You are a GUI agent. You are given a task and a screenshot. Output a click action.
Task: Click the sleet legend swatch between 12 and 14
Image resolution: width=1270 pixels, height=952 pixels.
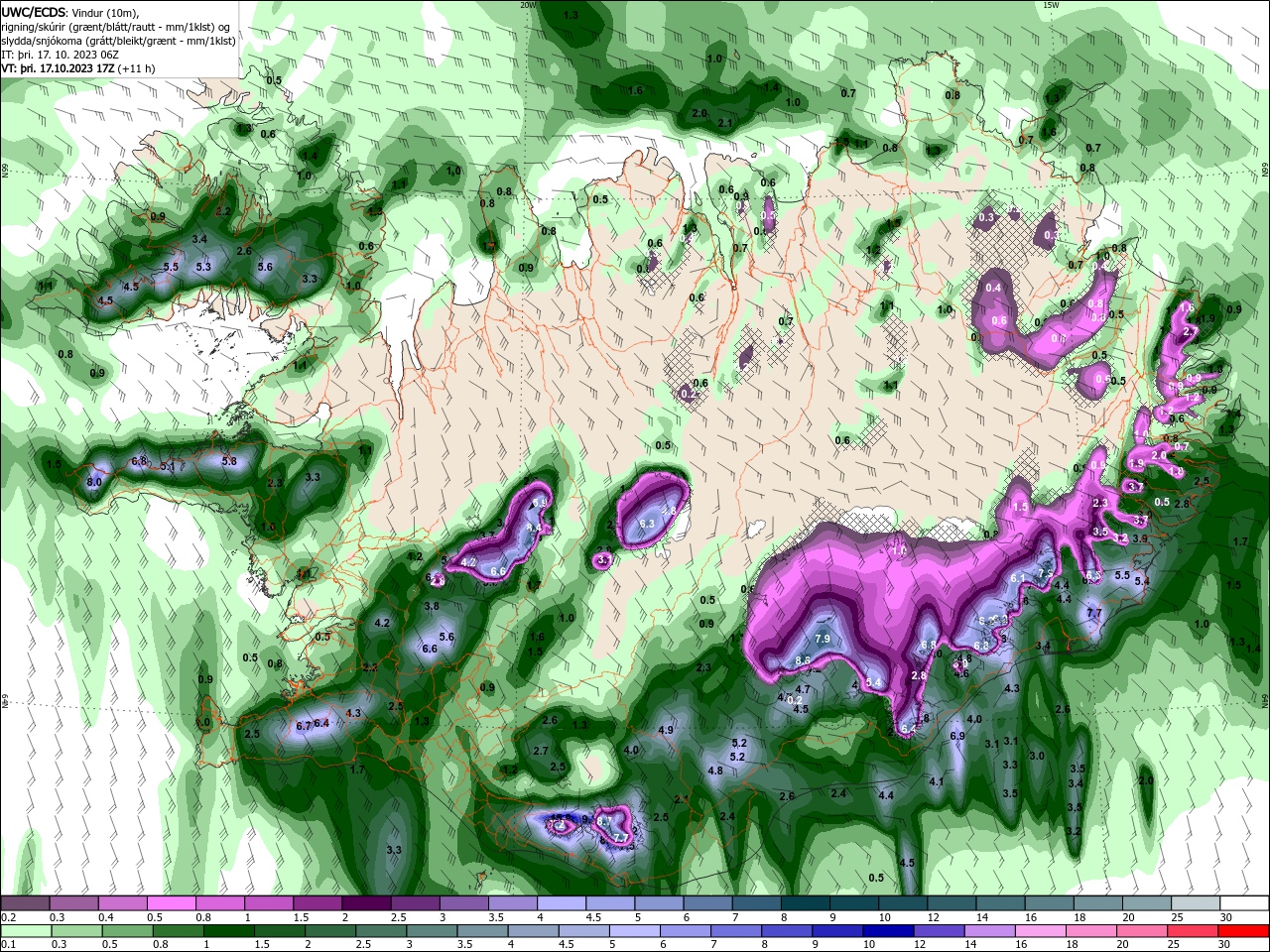coord(952,903)
